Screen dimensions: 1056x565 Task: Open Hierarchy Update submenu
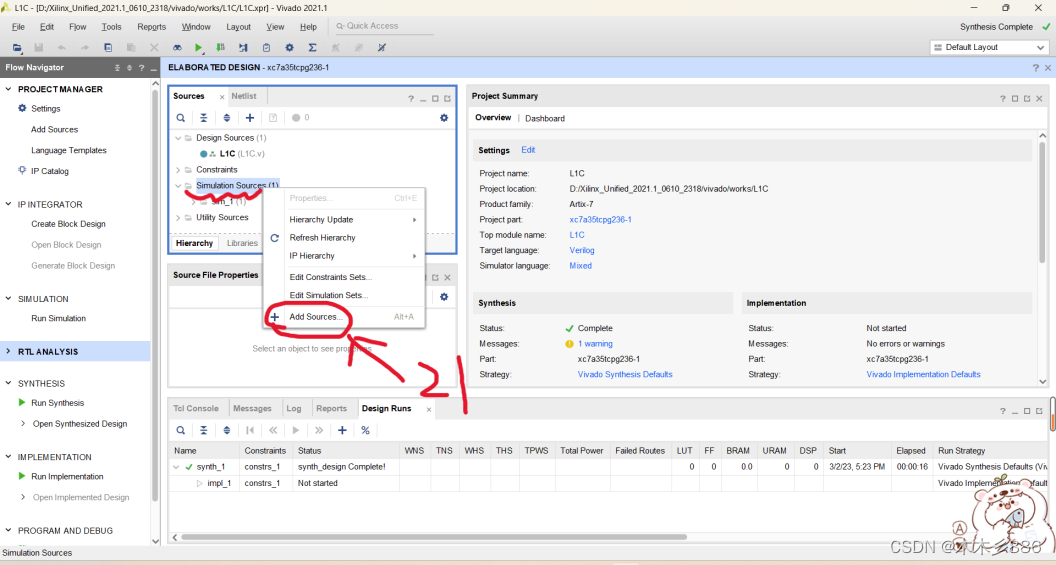tap(344, 220)
